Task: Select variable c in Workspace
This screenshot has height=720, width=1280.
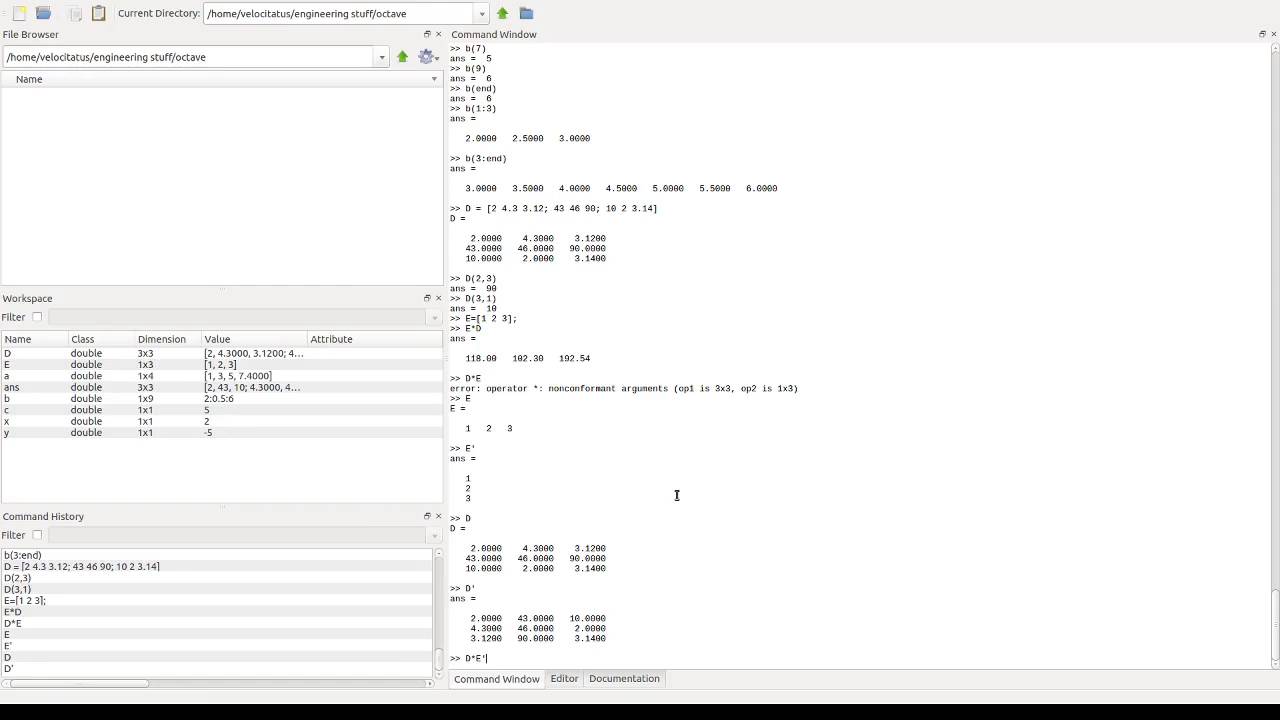Action: pos(221,410)
